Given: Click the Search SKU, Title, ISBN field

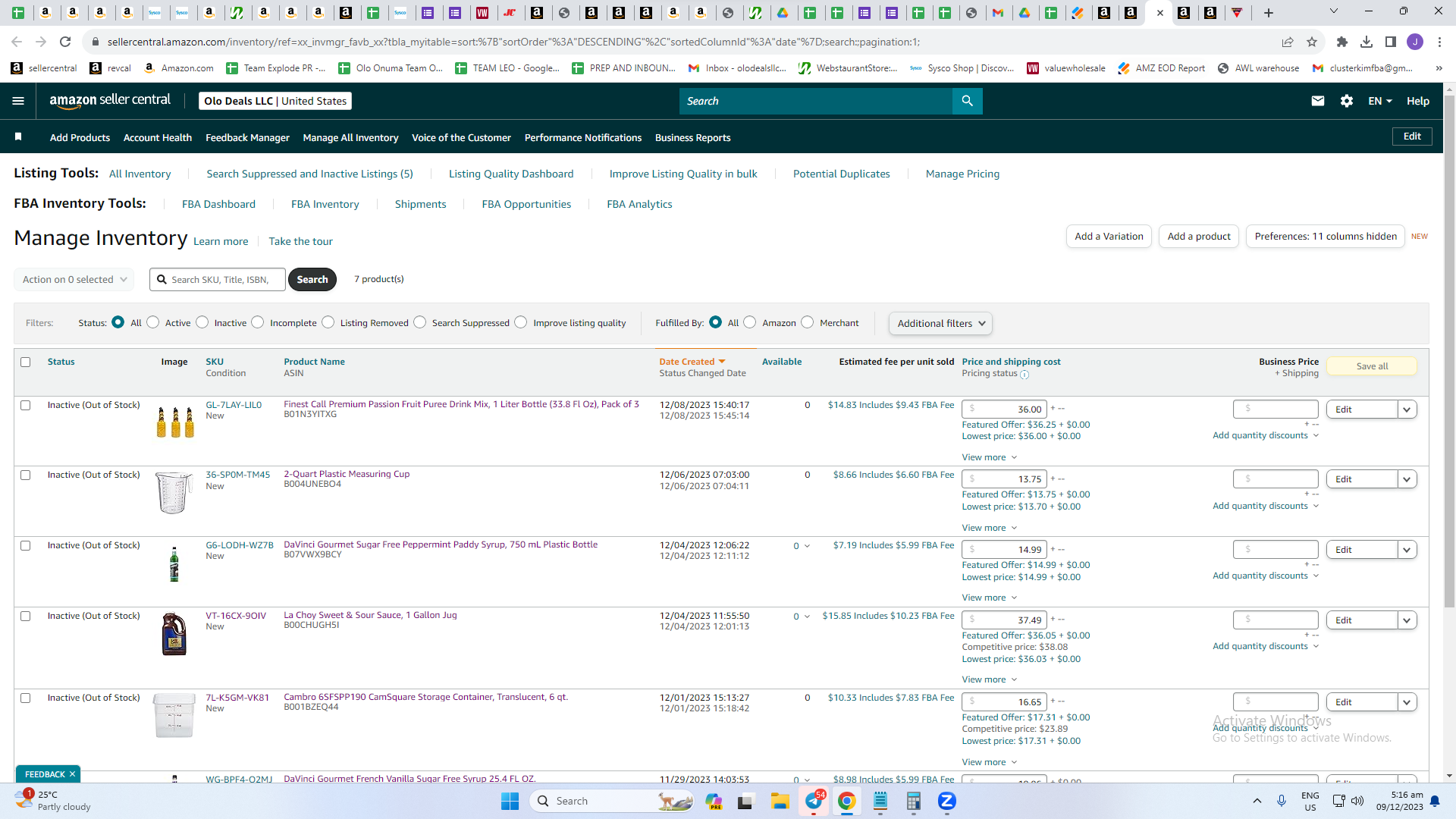Looking at the screenshot, I should tap(218, 279).
